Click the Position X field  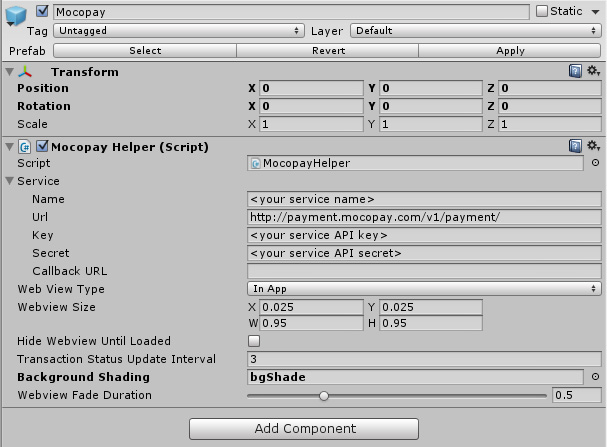tap(311, 88)
